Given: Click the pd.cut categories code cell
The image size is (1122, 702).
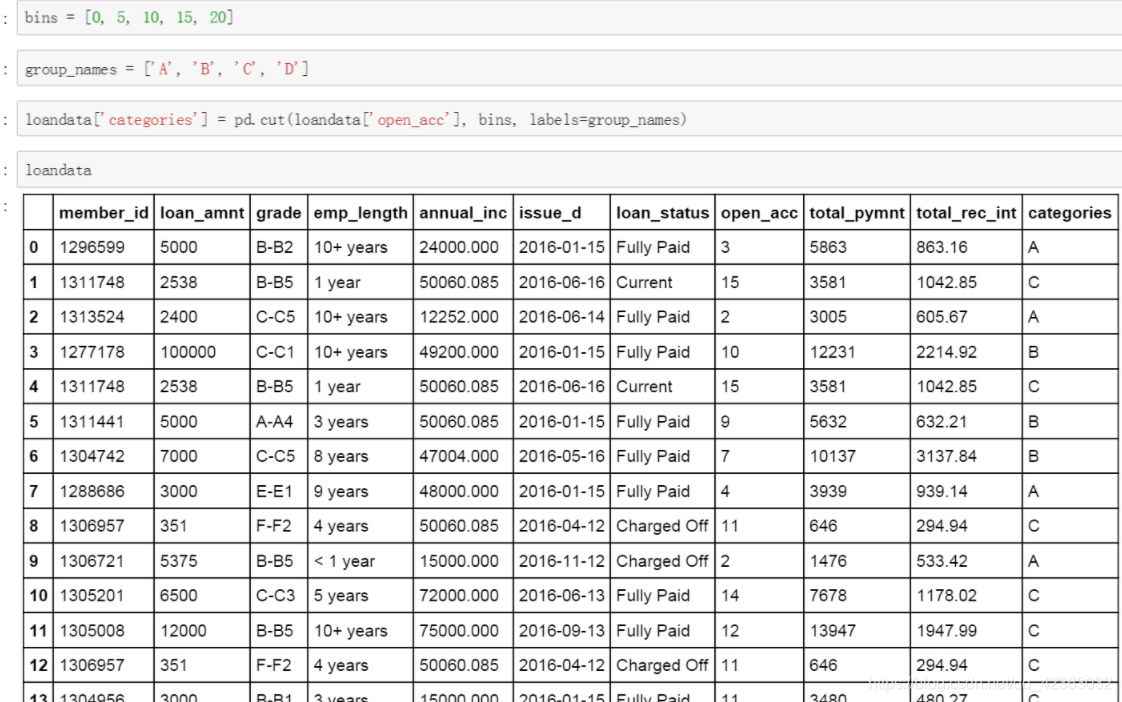Looking at the screenshot, I should pyautogui.click(x=570, y=120).
